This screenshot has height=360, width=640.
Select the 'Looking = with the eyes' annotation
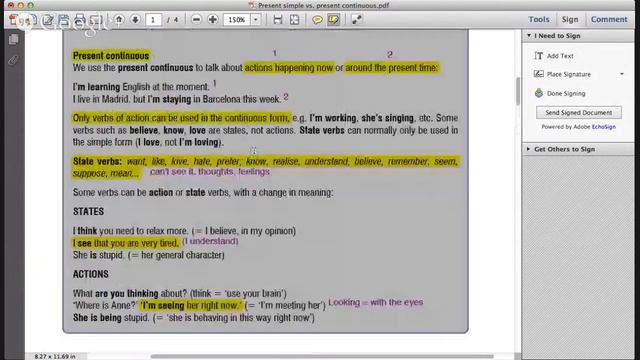coord(376,302)
